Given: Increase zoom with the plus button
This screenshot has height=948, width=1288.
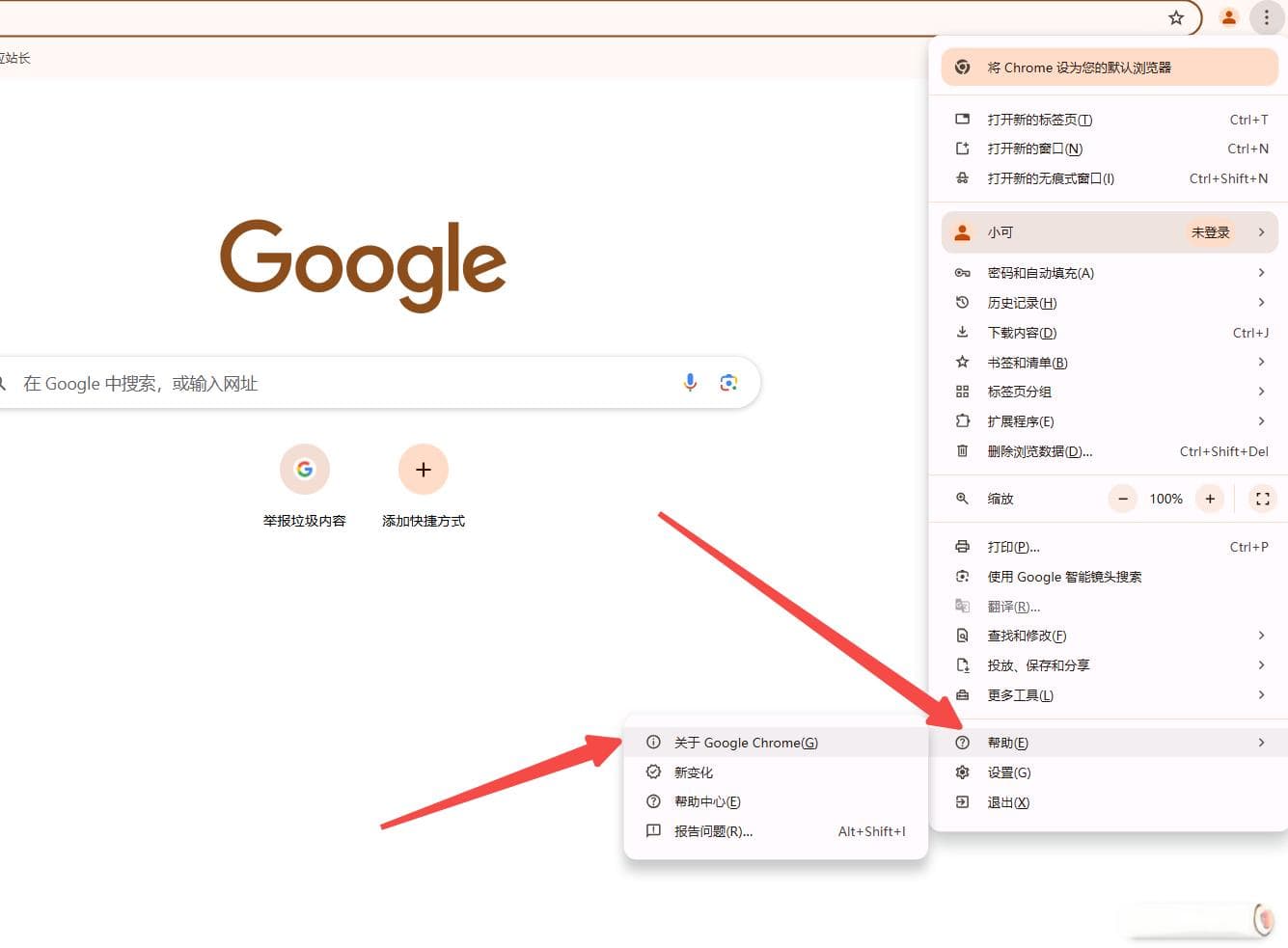Looking at the screenshot, I should coord(1210,499).
